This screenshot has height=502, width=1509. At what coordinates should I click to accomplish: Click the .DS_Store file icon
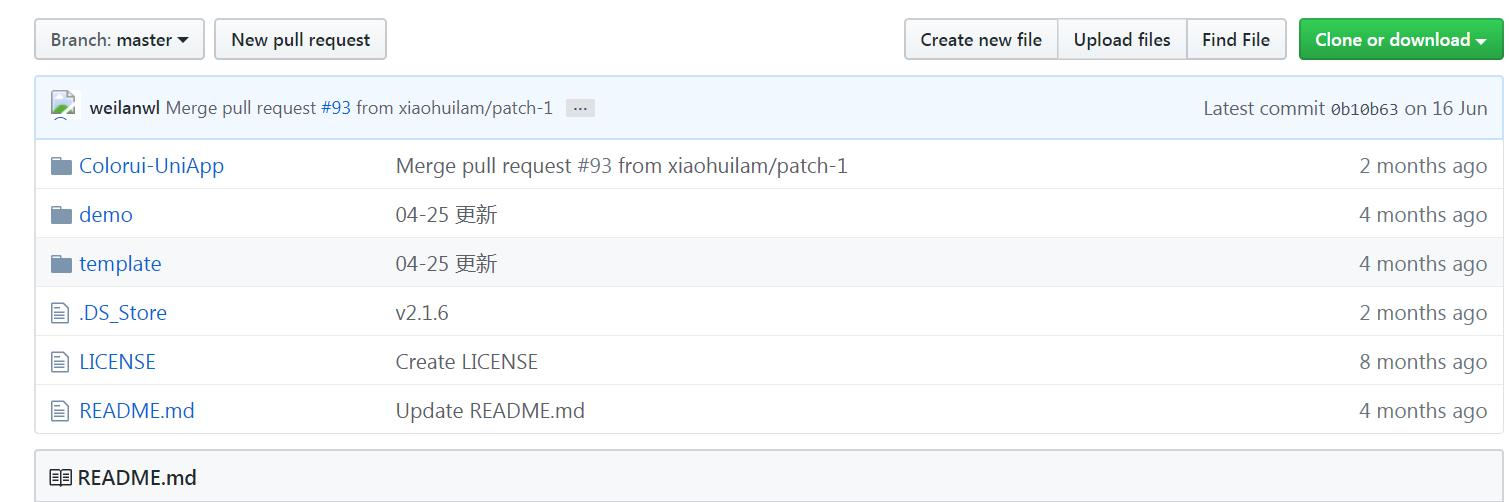61,313
